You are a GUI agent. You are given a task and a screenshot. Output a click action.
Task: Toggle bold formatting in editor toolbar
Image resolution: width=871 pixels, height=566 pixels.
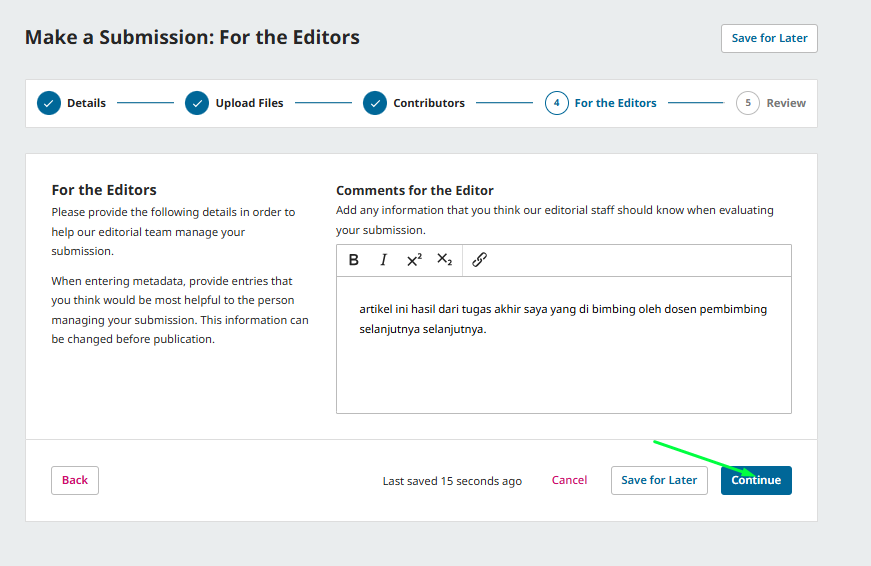coord(354,260)
